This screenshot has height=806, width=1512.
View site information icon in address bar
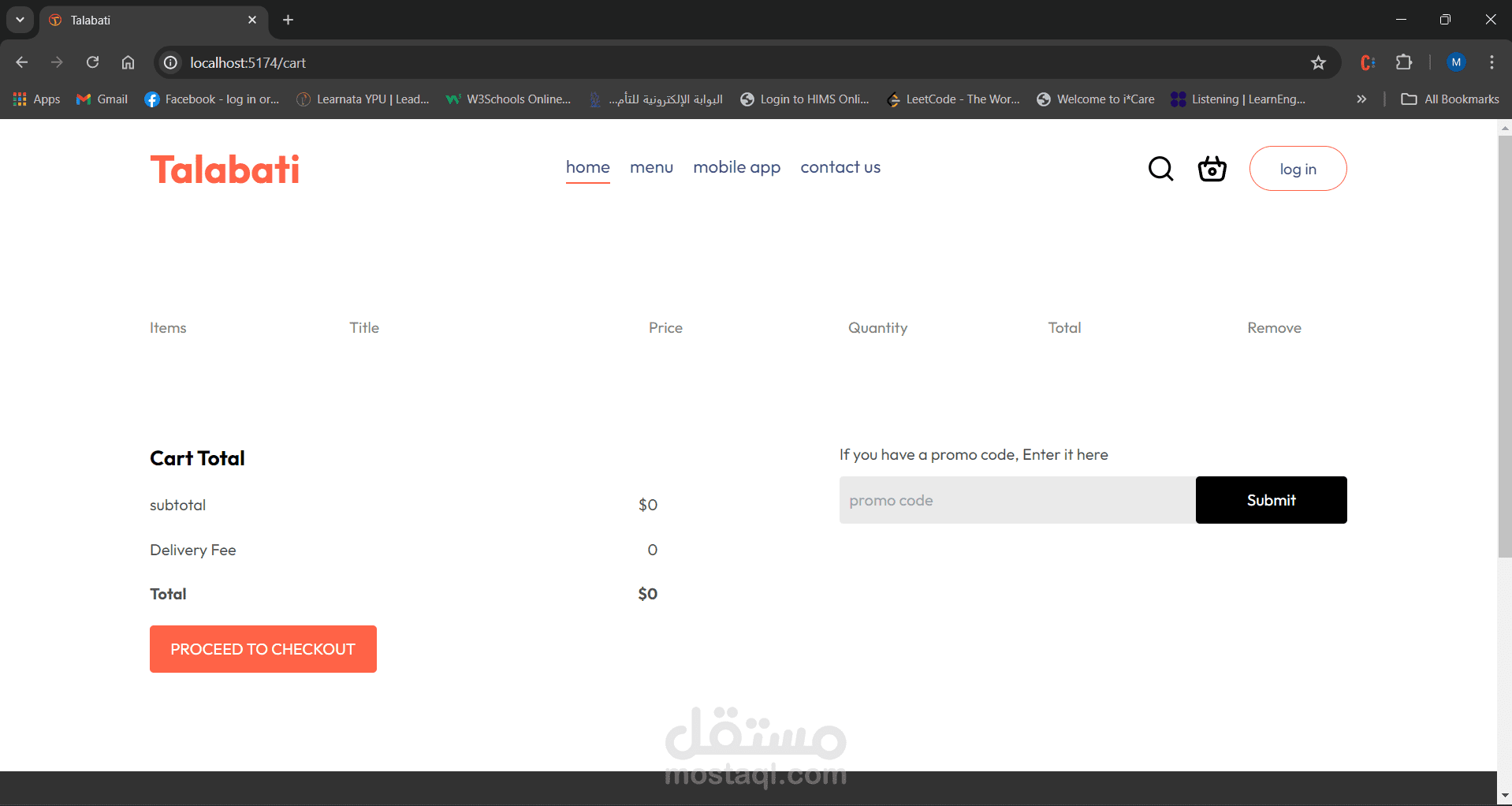[x=170, y=62]
